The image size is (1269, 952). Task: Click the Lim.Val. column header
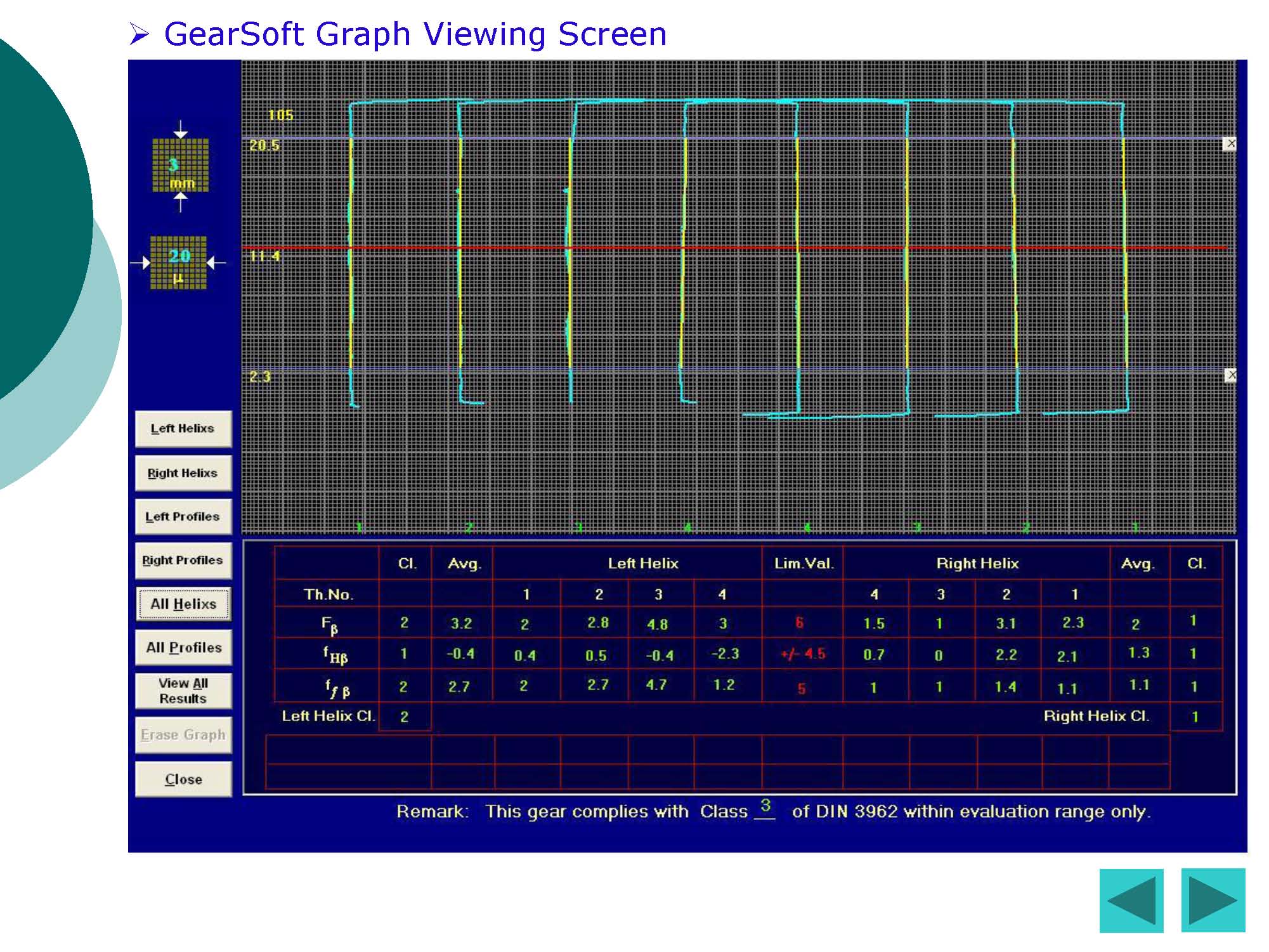click(x=804, y=564)
